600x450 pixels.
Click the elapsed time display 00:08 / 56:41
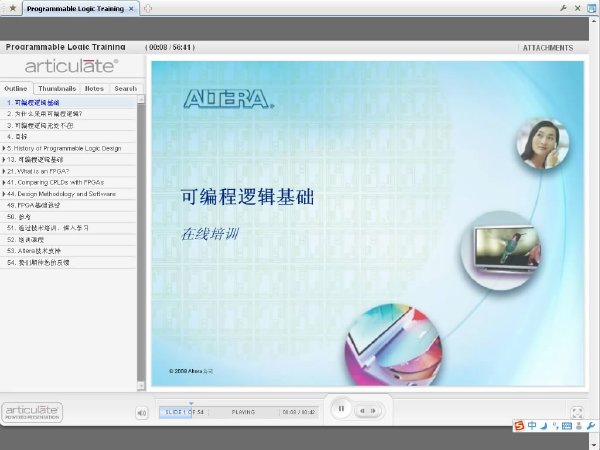(x=170, y=47)
